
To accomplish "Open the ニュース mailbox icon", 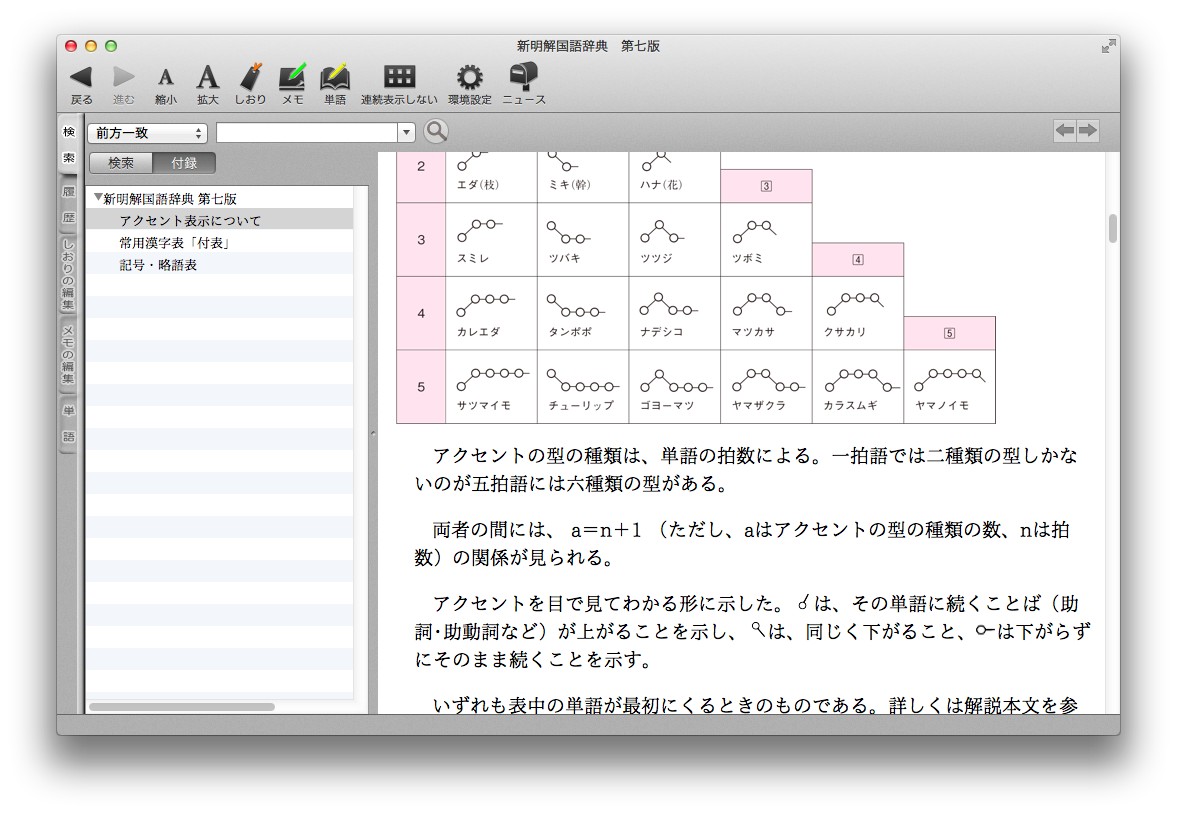I will click(523, 77).
